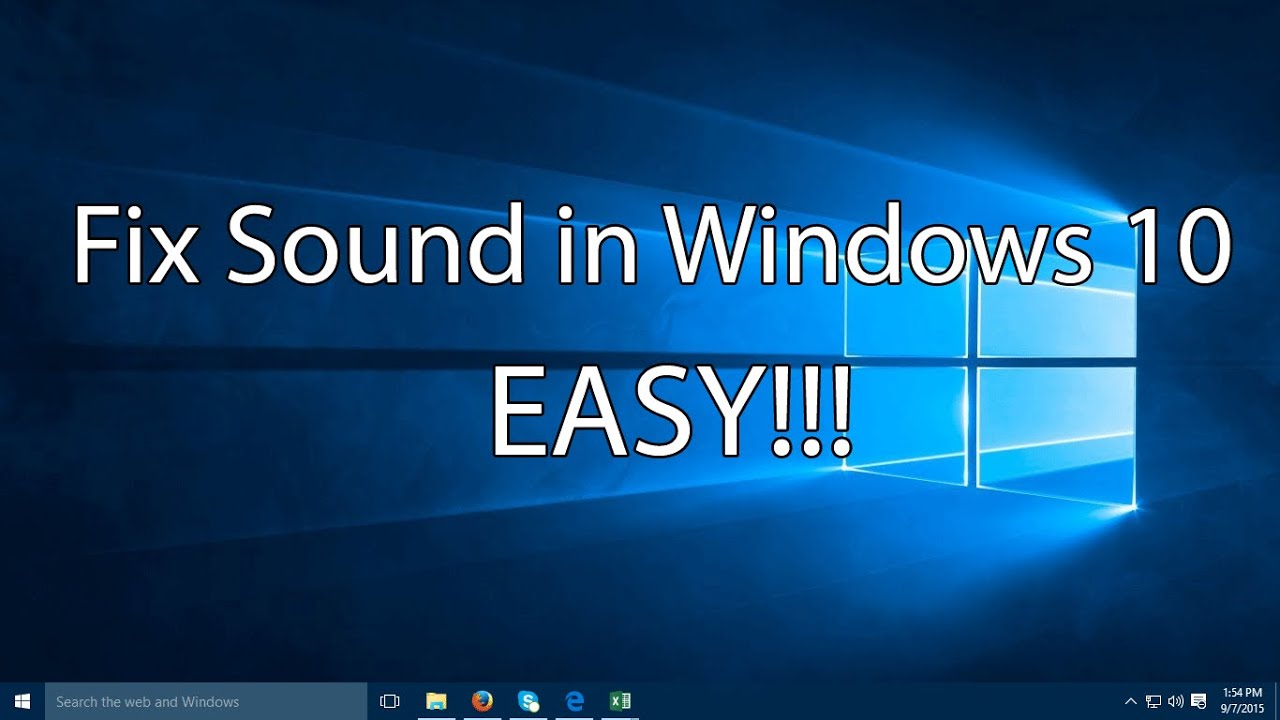
Task: Show hidden system tray icons
Action: 1131,701
